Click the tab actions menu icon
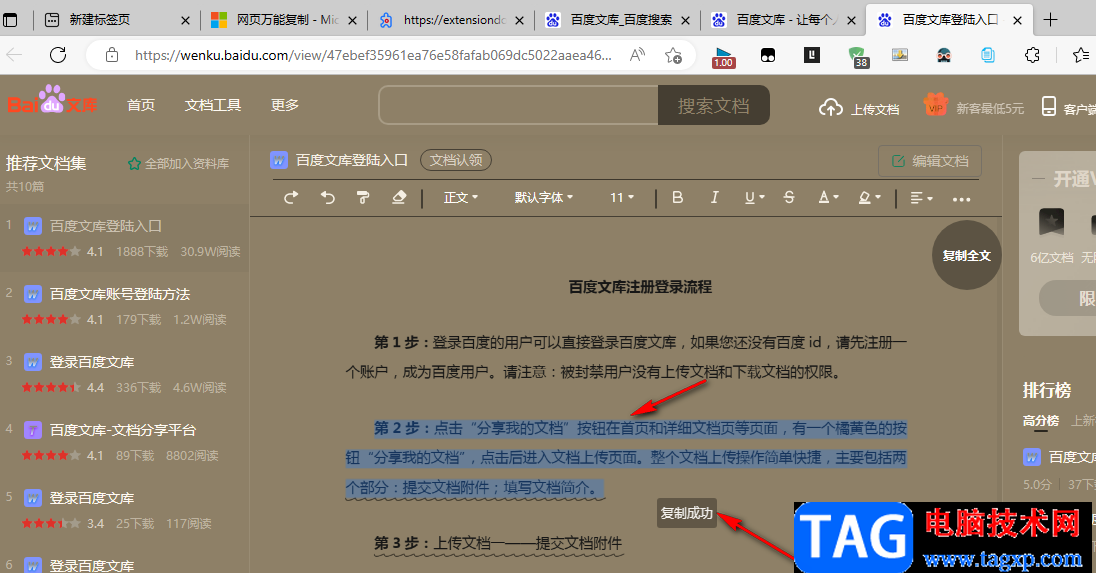The width and height of the screenshot is (1096, 573). (10, 20)
